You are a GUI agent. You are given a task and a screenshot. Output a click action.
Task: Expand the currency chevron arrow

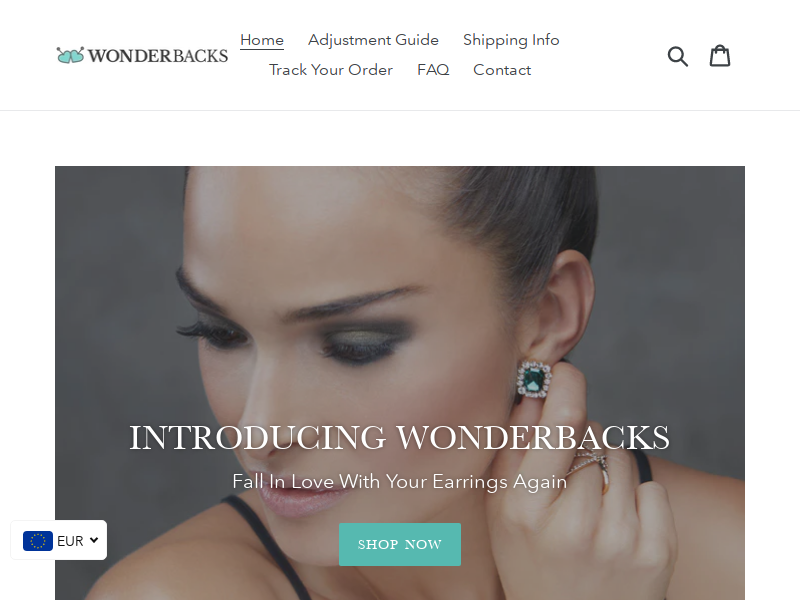pos(94,540)
